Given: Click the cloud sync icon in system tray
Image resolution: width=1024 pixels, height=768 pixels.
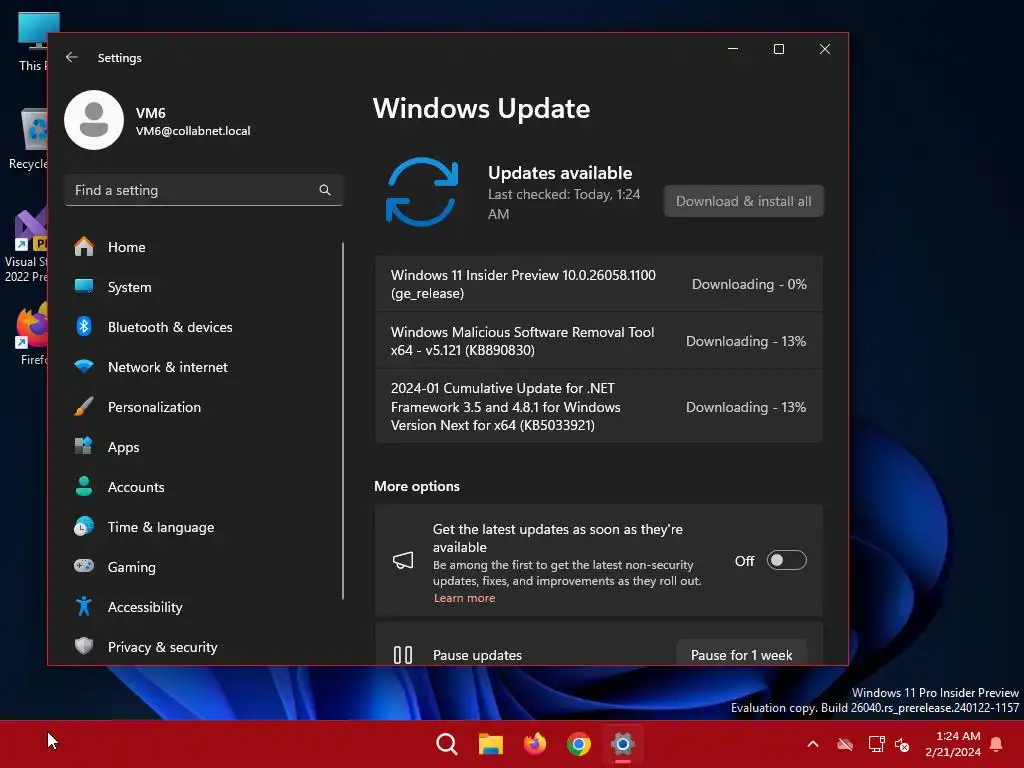Looking at the screenshot, I should (x=845, y=744).
